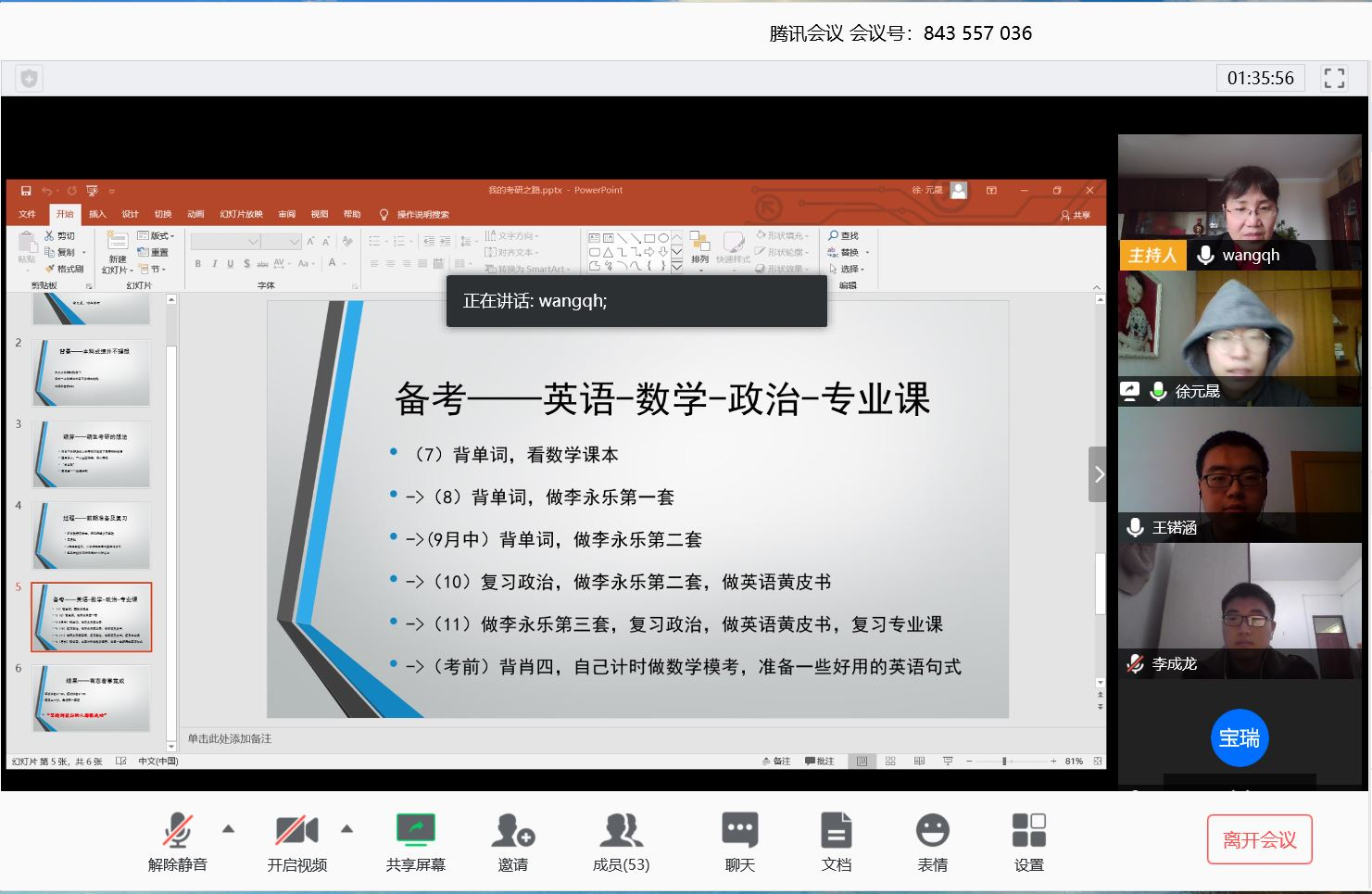This screenshot has width=1372, height=894.
Task: Toggle full screen meeting view
Action: point(1334,78)
